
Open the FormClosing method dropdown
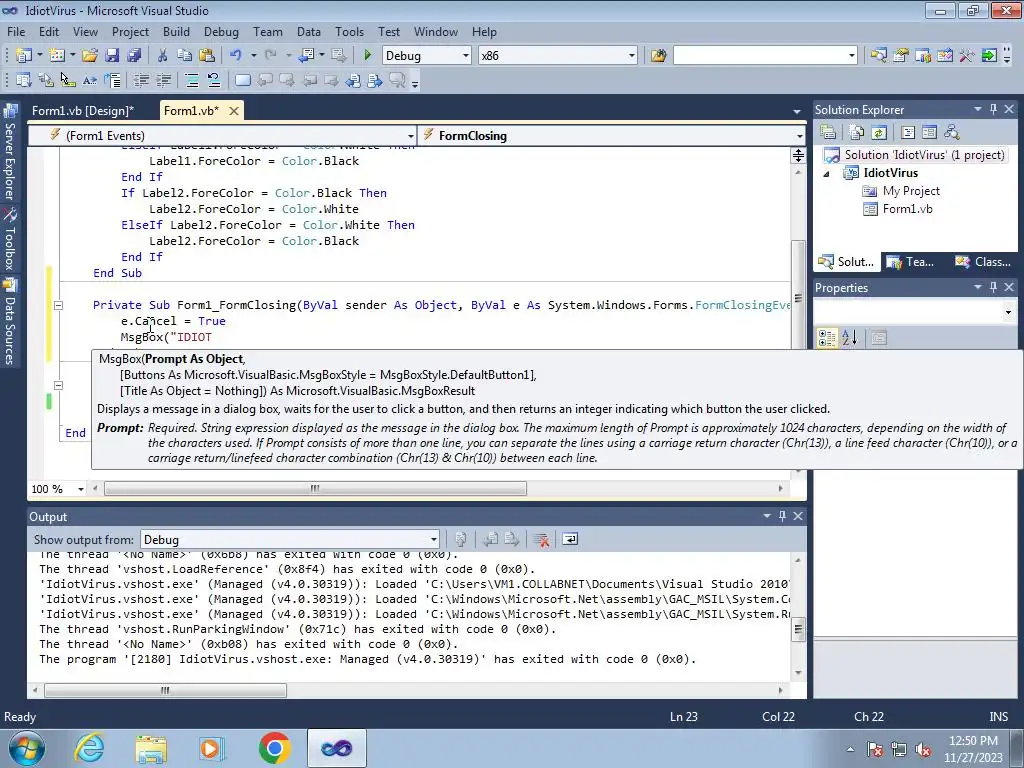click(x=799, y=136)
